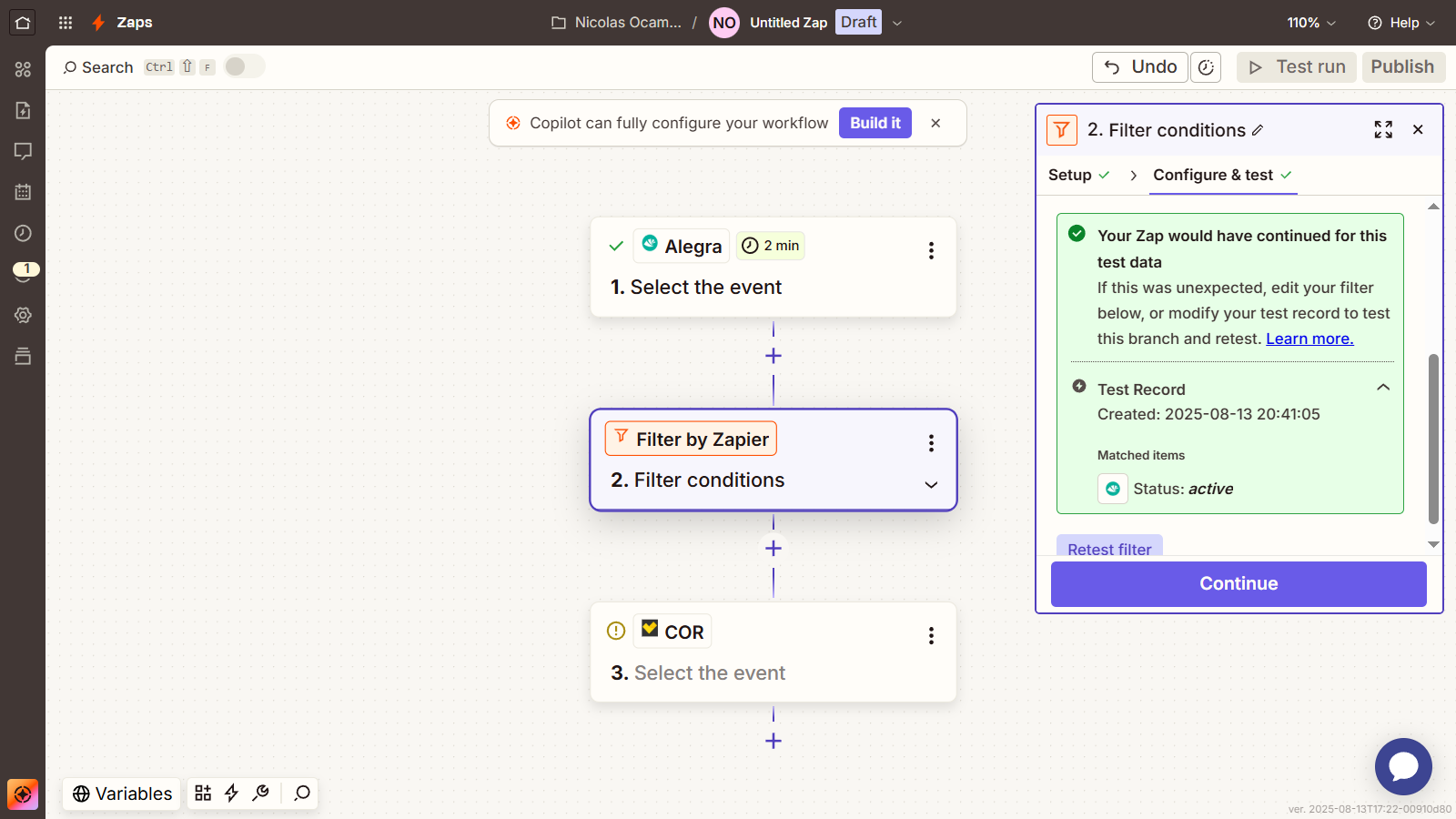Image resolution: width=1456 pixels, height=819 pixels.
Task: Open more options for COR step
Action: [x=931, y=636]
